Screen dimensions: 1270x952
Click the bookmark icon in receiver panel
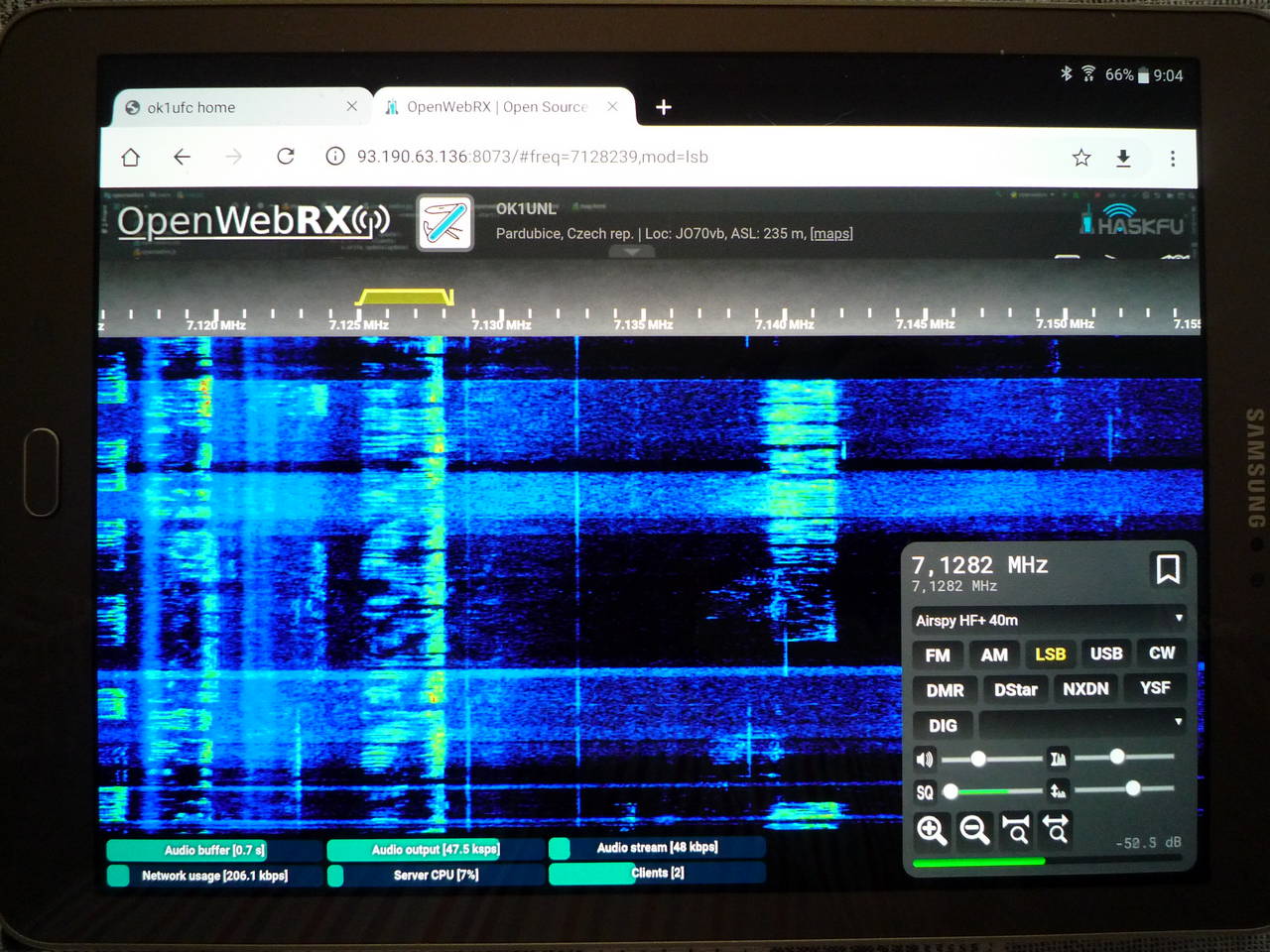tap(1167, 569)
